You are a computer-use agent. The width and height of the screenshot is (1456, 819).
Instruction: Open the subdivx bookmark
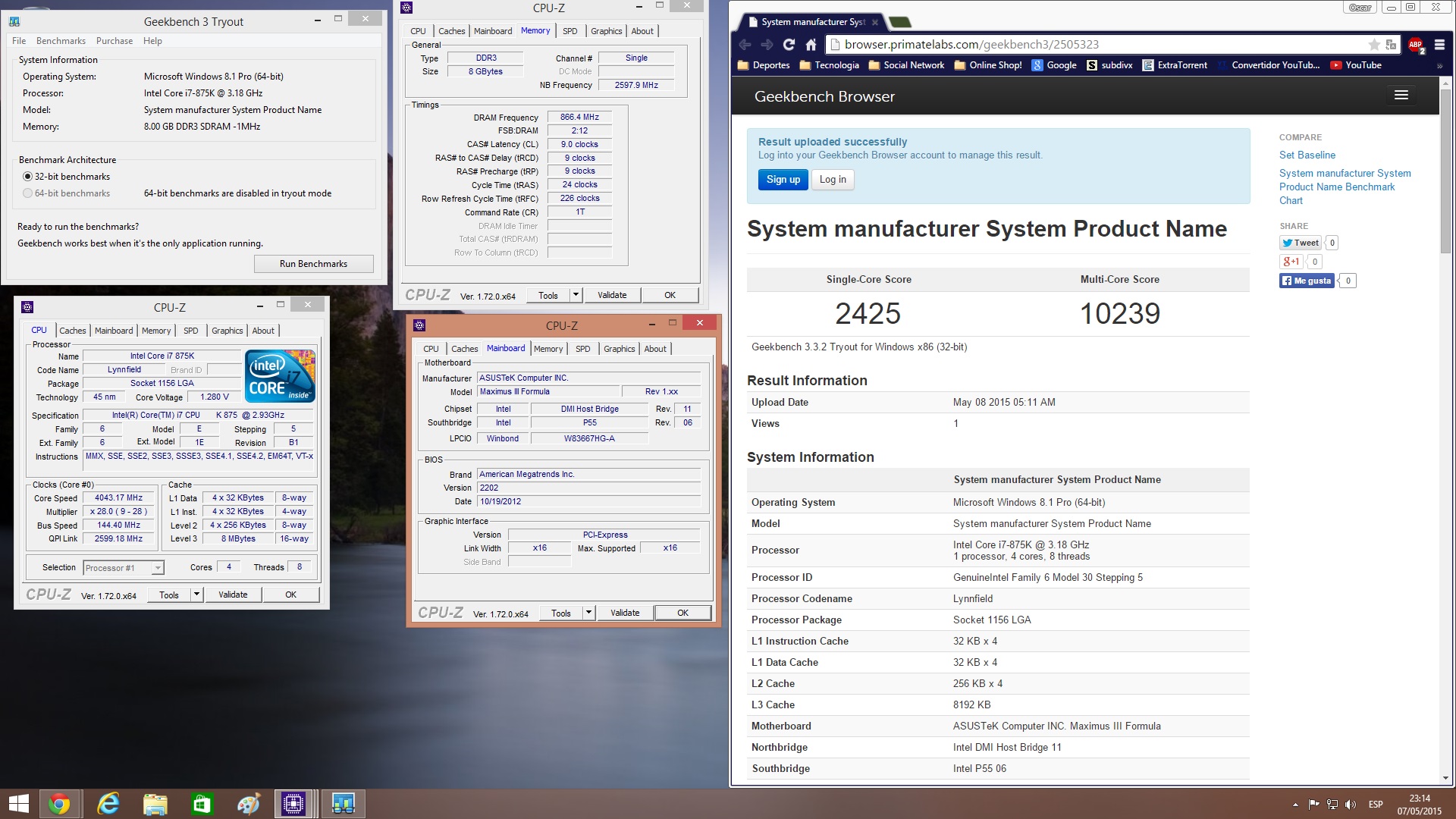pyautogui.click(x=1109, y=65)
